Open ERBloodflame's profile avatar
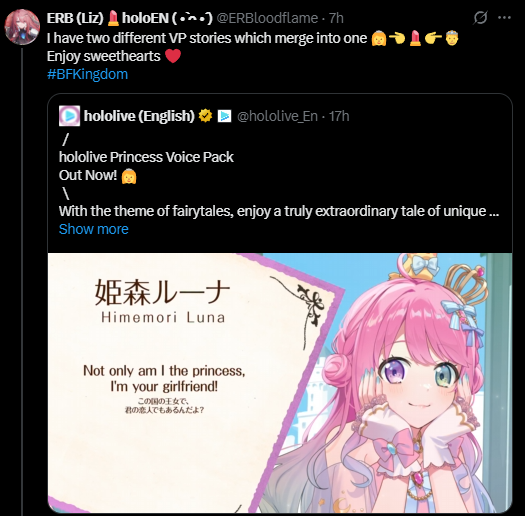This screenshot has height=516, width=525. 22,27
